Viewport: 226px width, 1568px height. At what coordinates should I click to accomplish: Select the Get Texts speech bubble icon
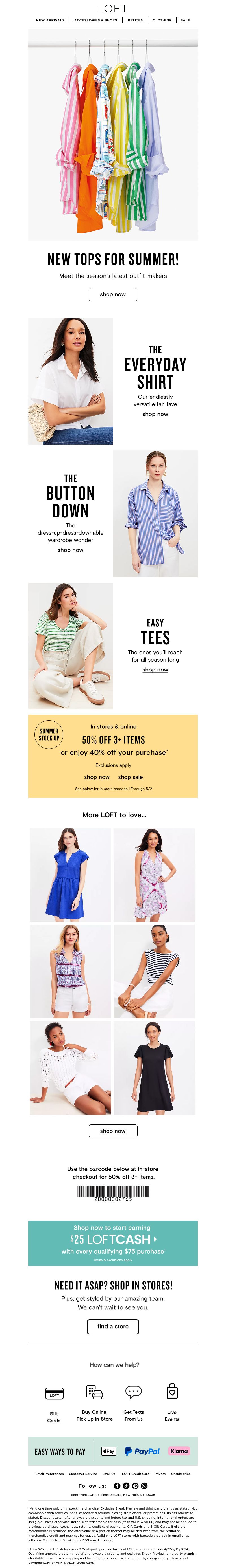pyautogui.click(x=133, y=1391)
